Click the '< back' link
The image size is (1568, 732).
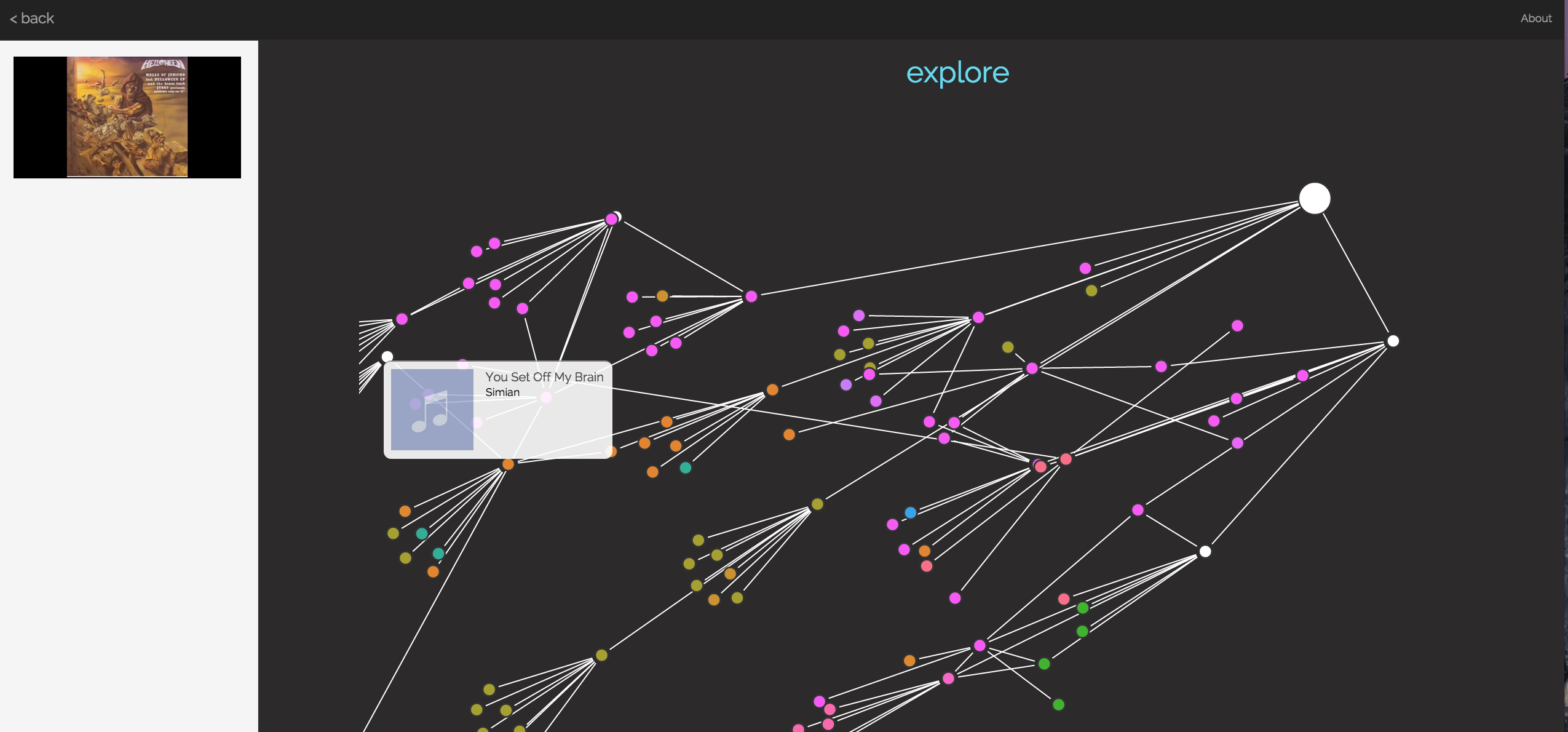[x=32, y=18]
